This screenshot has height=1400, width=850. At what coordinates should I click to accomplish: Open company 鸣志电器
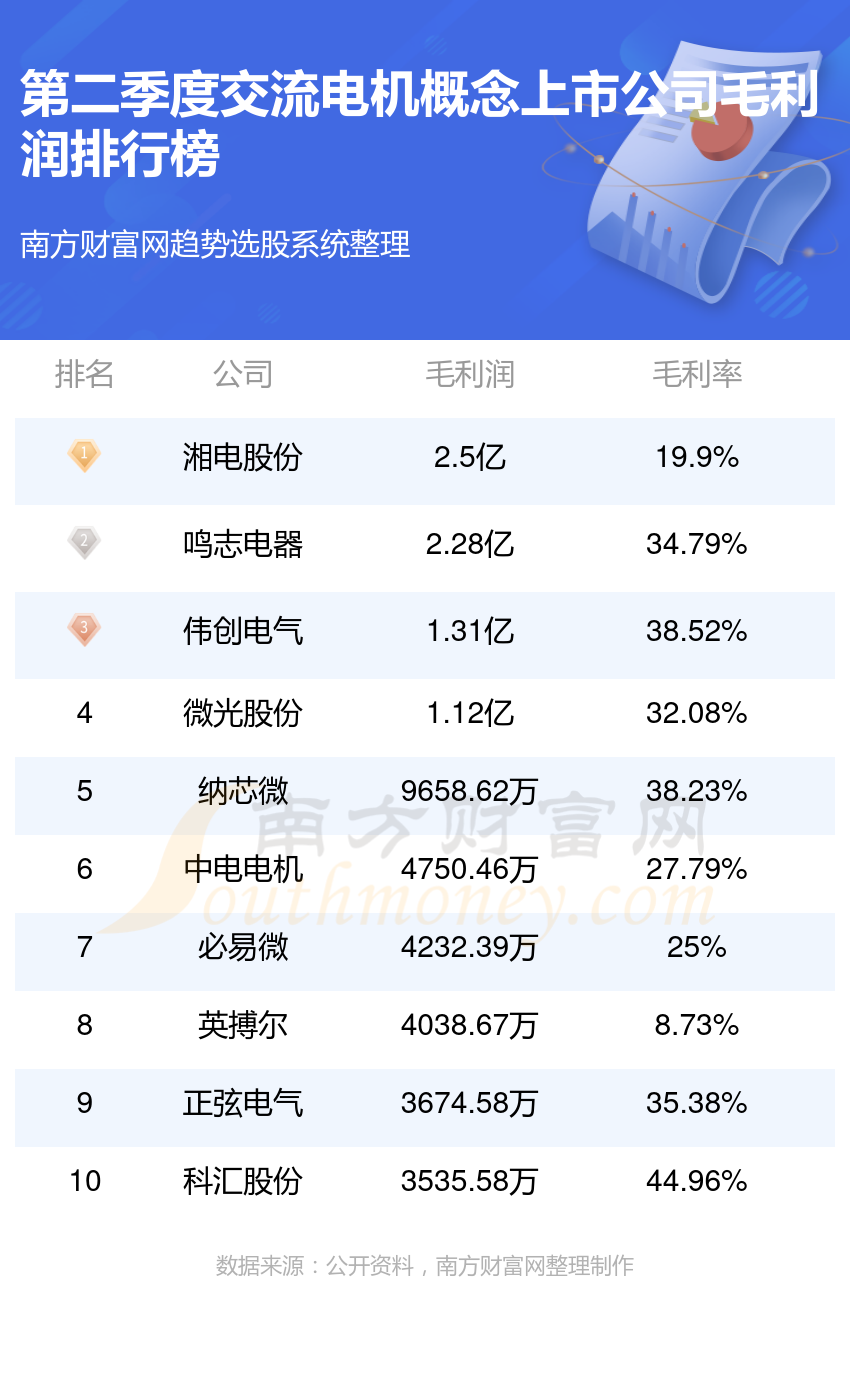tap(243, 544)
